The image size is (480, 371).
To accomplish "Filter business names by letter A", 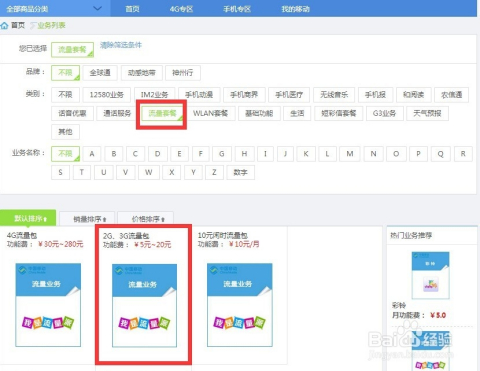I will point(92,154).
